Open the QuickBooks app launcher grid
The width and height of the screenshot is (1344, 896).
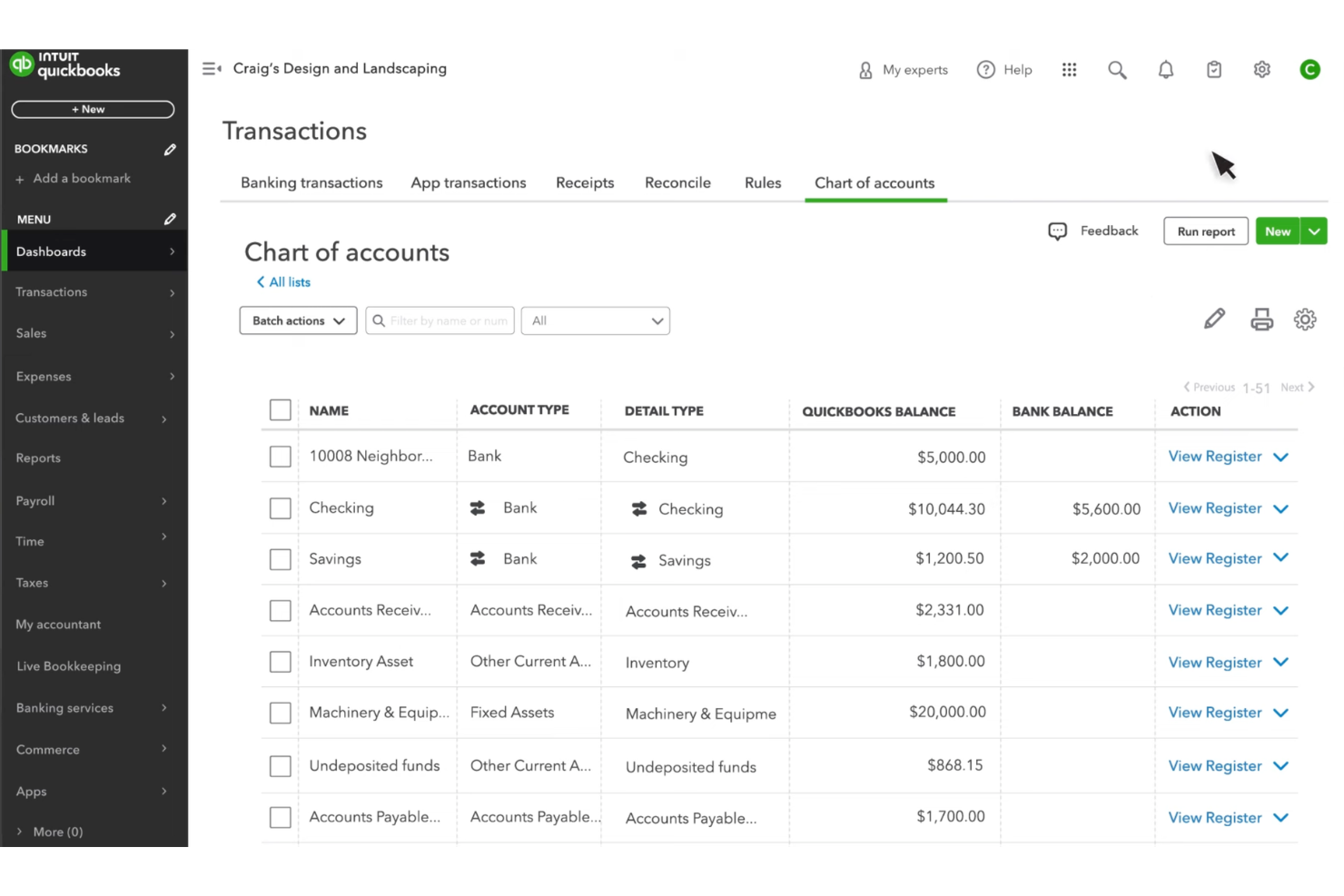pyautogui.click(x=1069, y=69)
